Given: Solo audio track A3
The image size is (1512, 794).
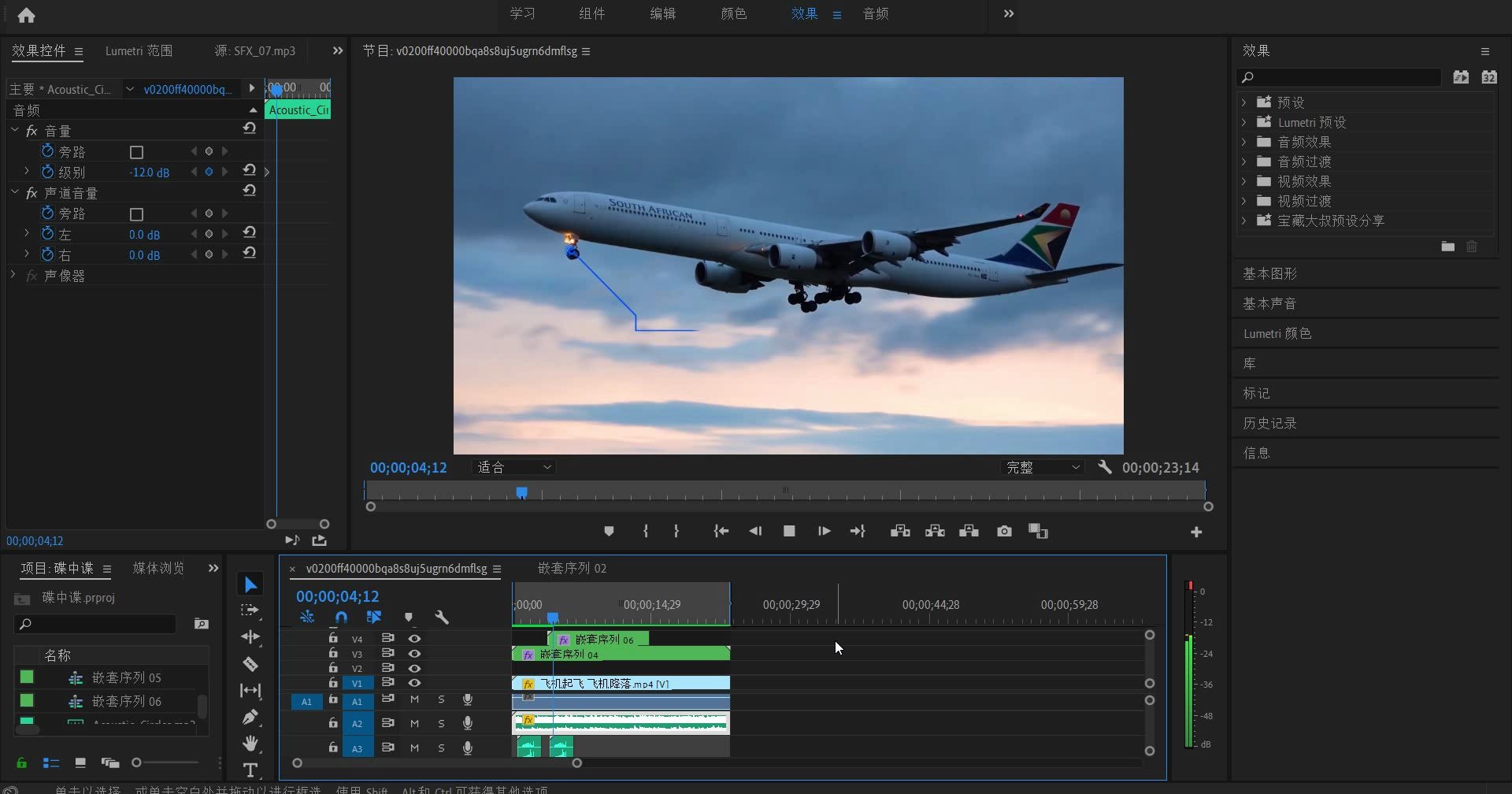Looking at the screenshot, I should click(x=441, y=748).
